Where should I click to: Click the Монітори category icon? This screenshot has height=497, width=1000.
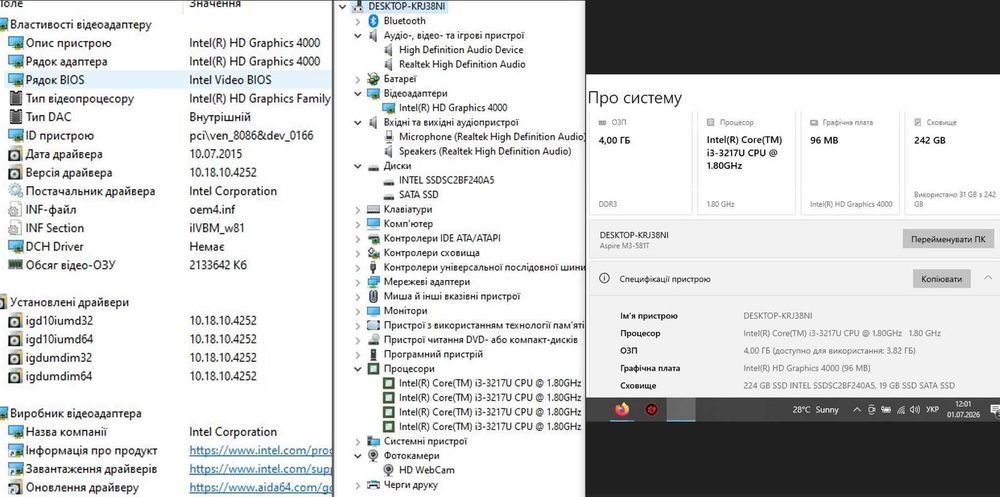tap(374, 311)
